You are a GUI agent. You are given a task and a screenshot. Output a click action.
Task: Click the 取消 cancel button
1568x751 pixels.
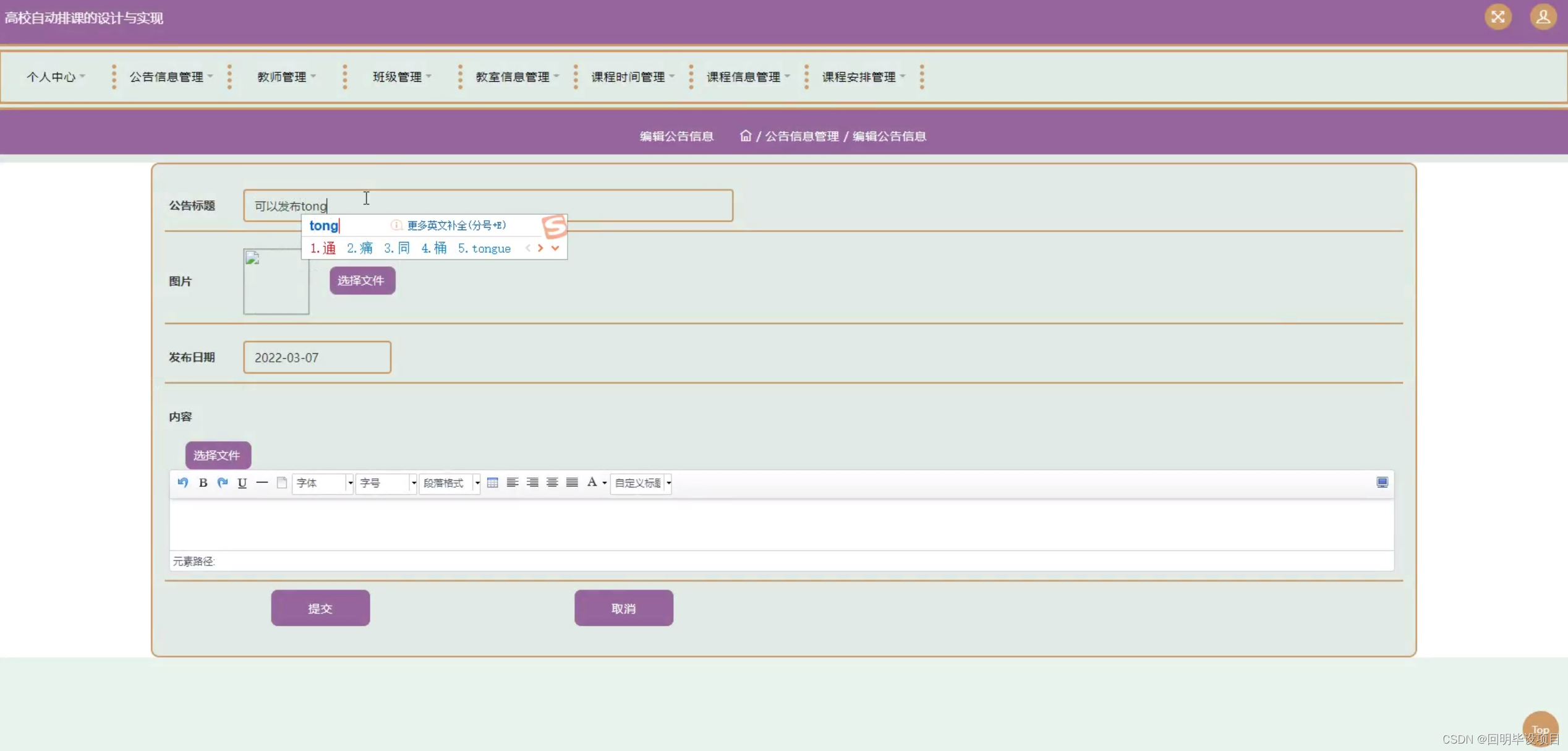623,608
